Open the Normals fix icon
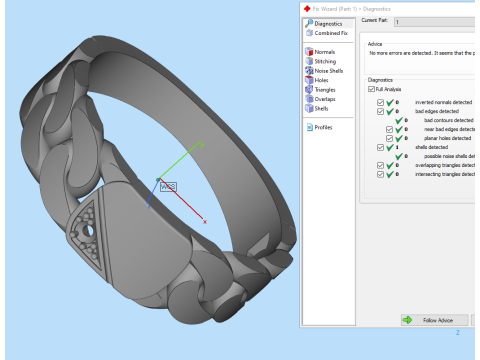 pyautogui.click(x=309, y=52)
